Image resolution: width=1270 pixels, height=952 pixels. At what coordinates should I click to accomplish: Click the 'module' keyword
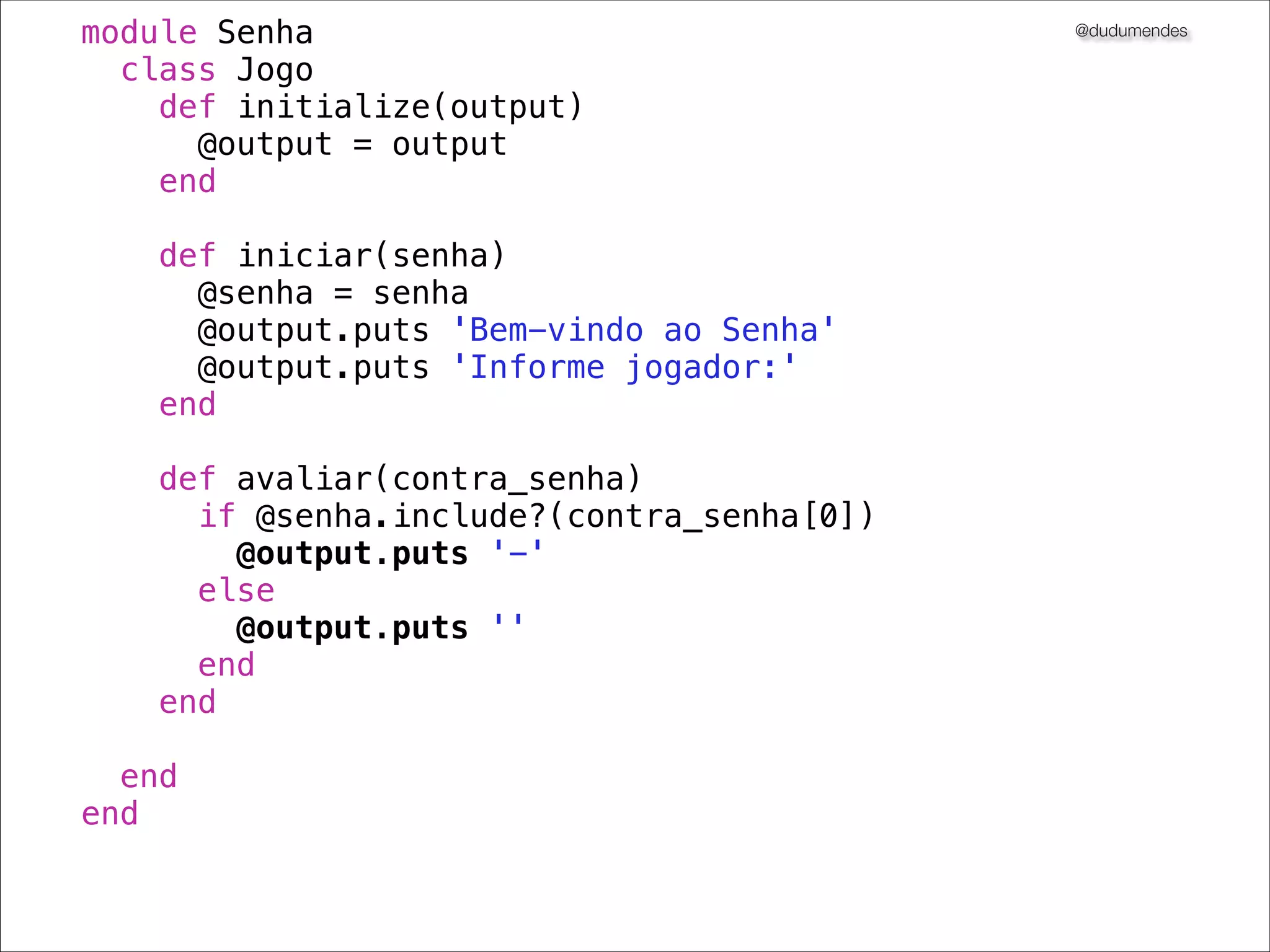pos(139,33)
